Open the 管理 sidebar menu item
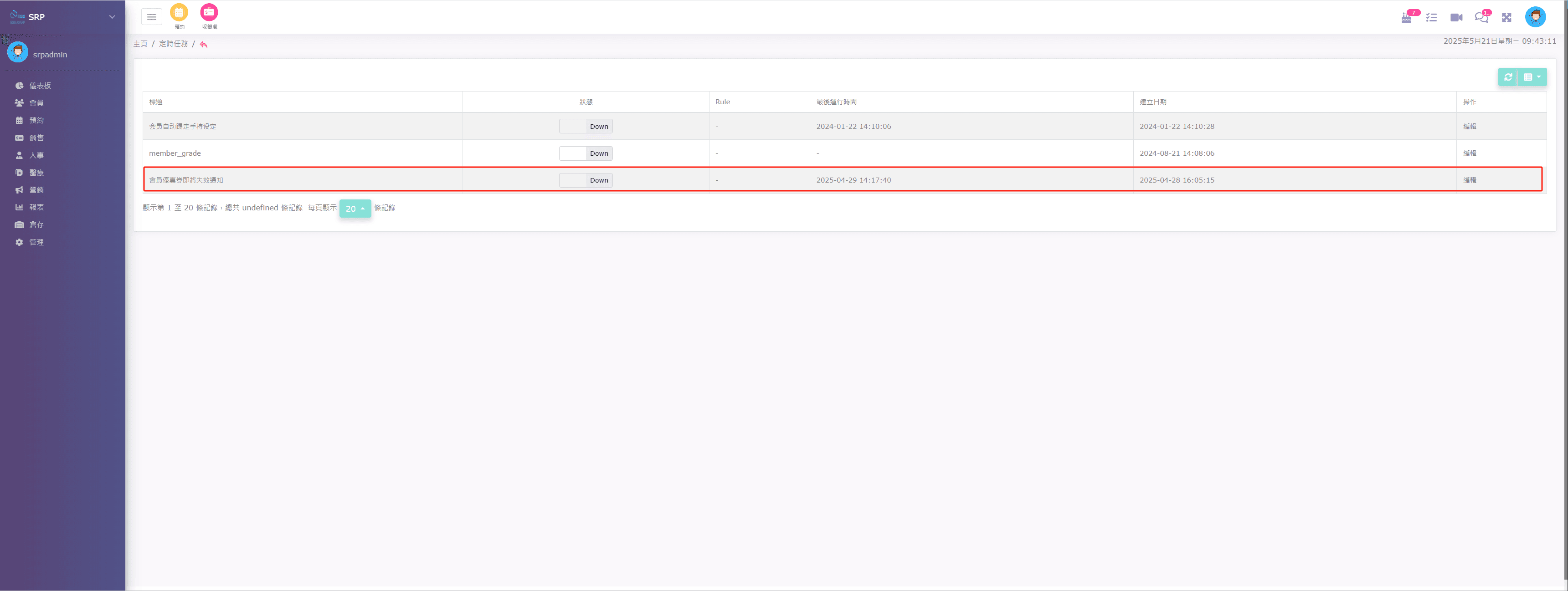Viewport: 1568px width, 591px height. [36, 242]
